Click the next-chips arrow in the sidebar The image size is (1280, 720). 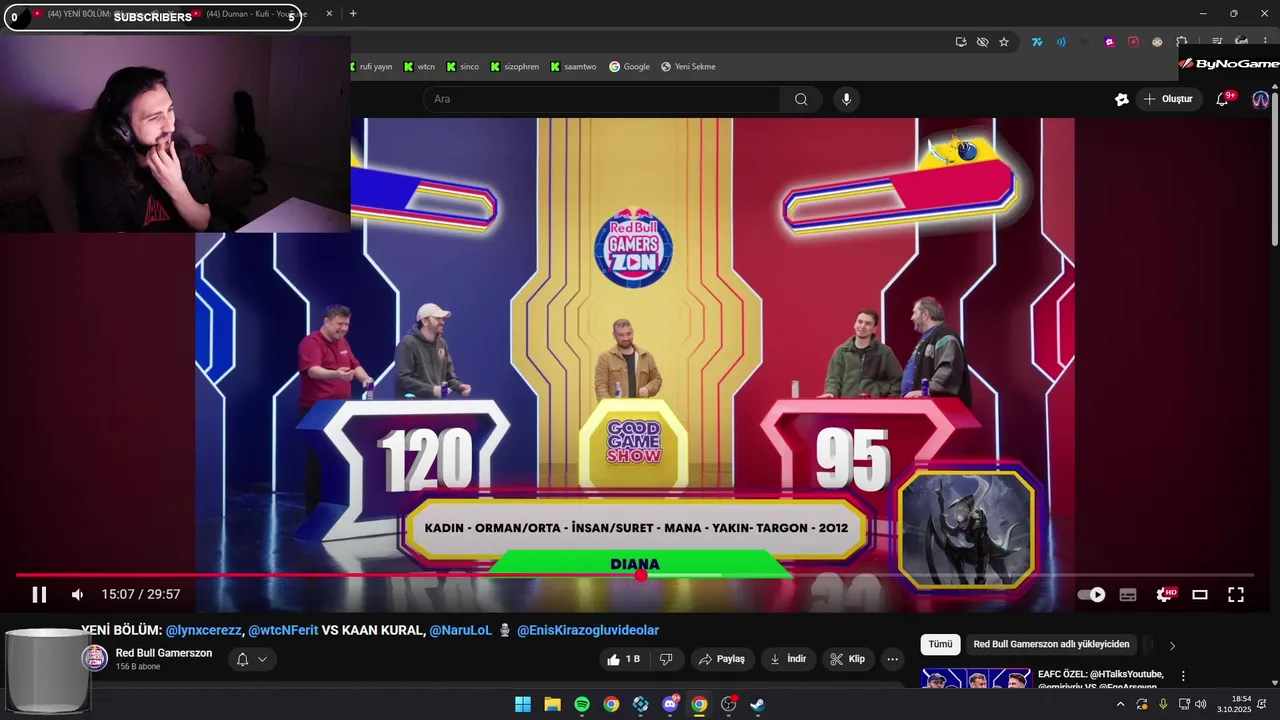tap(1172, 645)
